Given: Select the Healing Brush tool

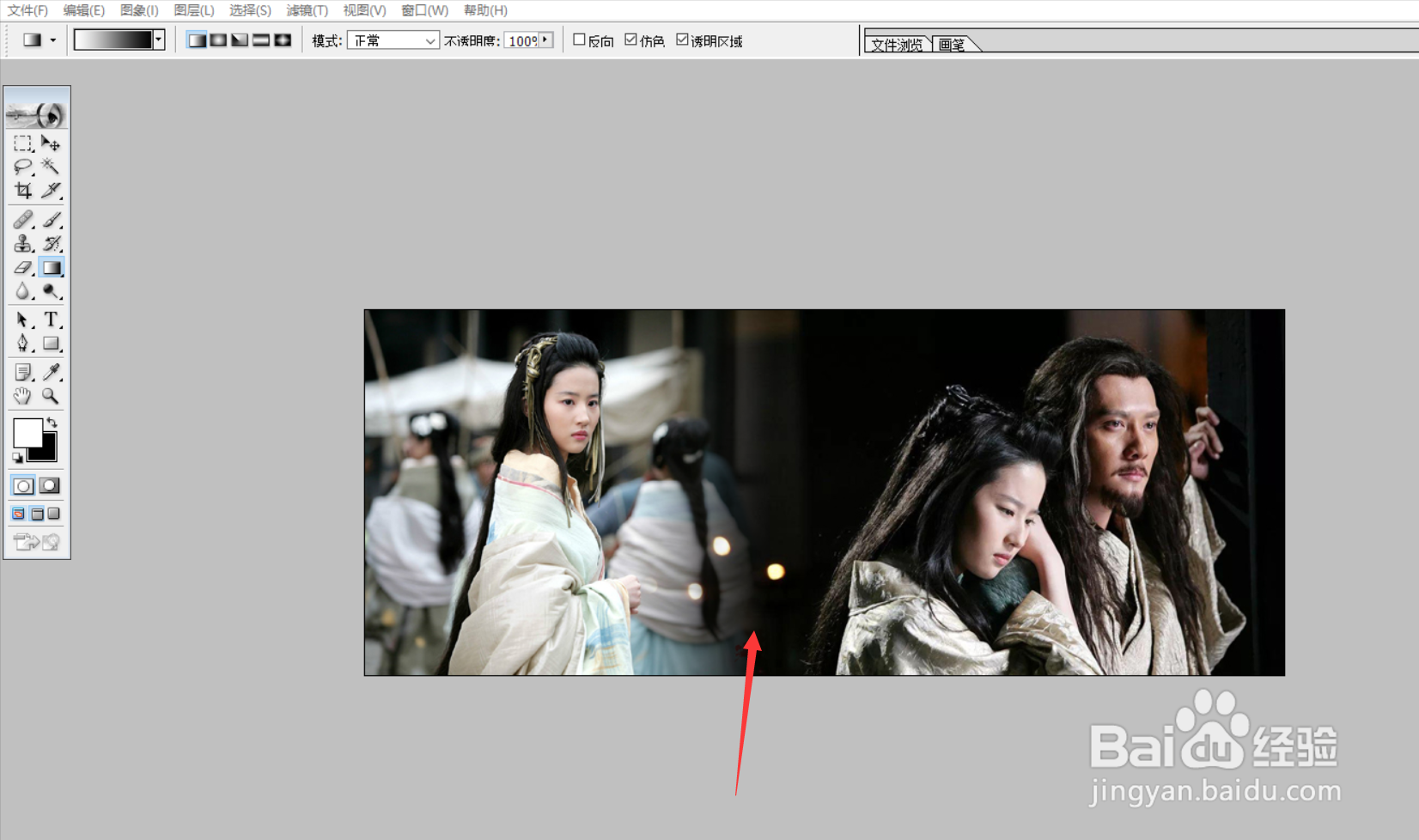Looking at the screenshot, I should point(23,220).
